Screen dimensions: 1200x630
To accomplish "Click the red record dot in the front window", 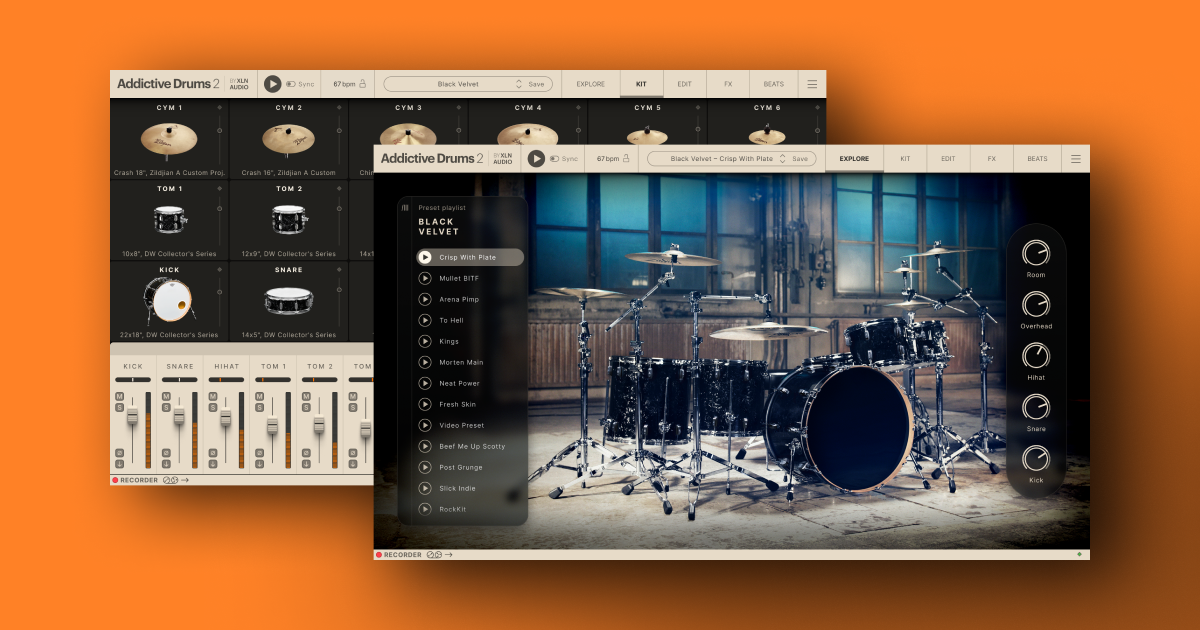I will tap(379, 555).
